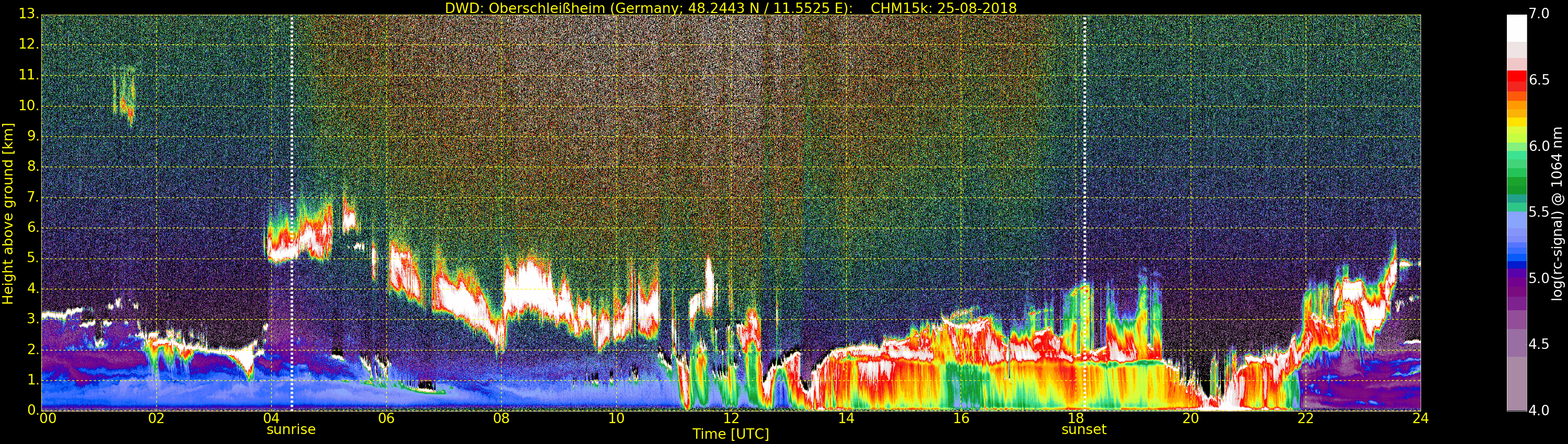Click the time axis tick label 22
This screenshot has height=444, width=1568.
1306,418
